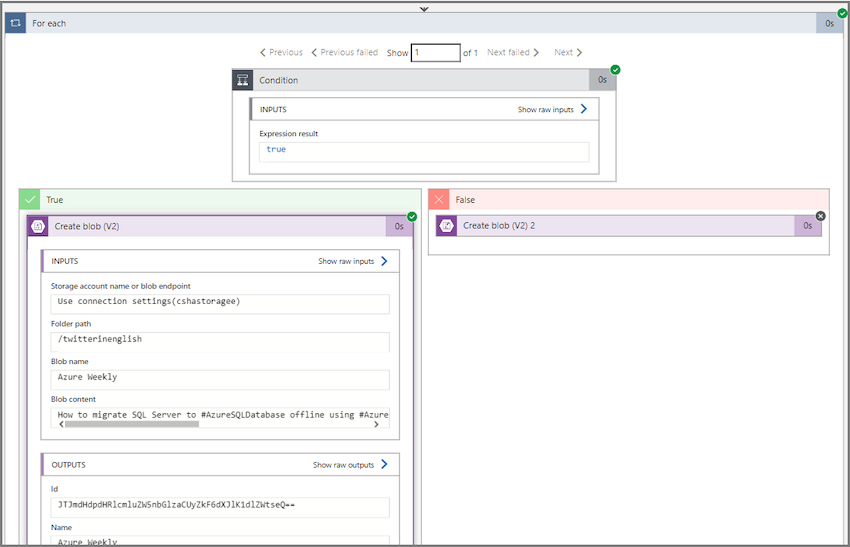Click the right scroll arrow in Blob content
850x547 pixels.
click(x=376, y=424)
